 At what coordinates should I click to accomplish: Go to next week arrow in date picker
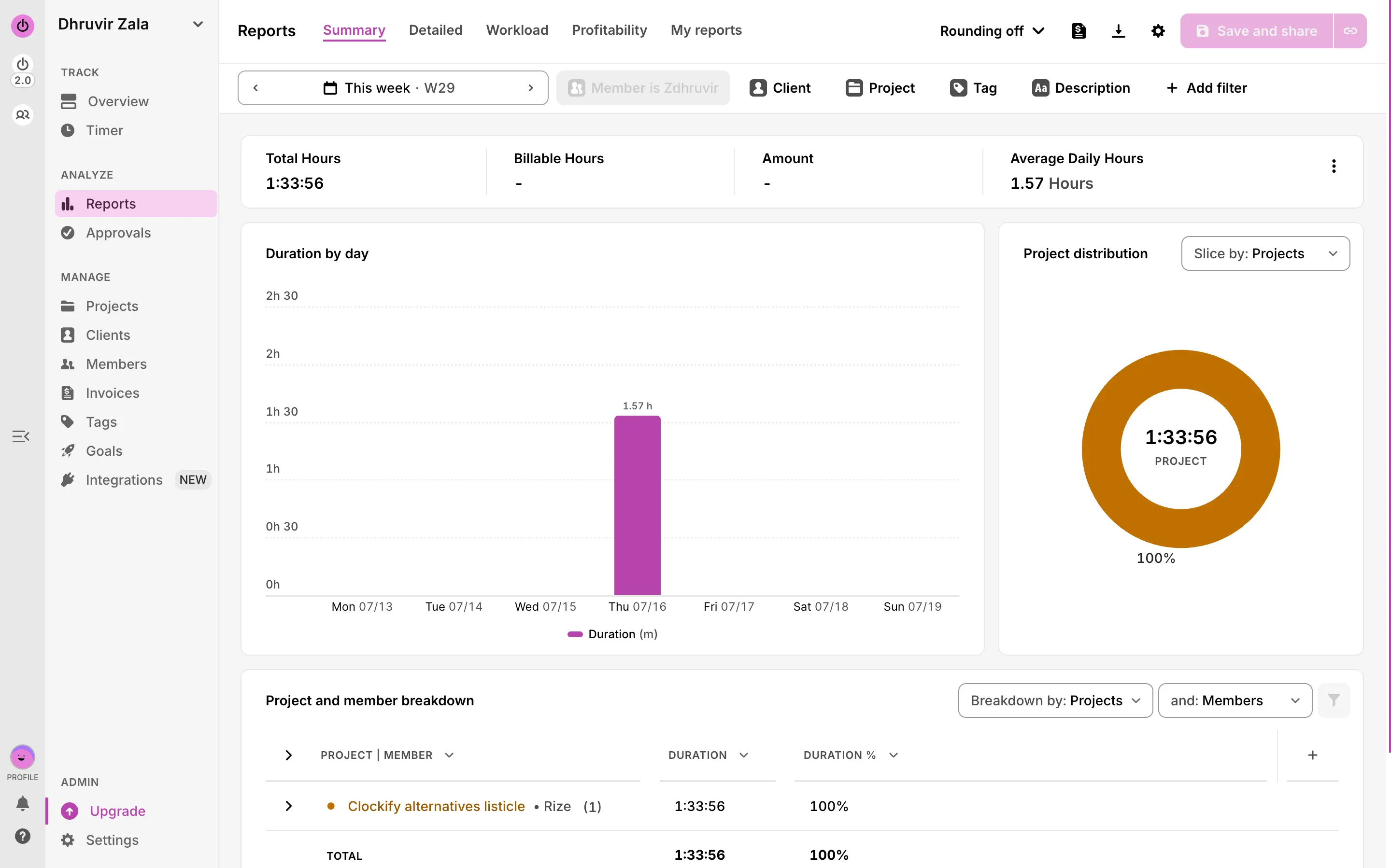(x=531, y=88)
